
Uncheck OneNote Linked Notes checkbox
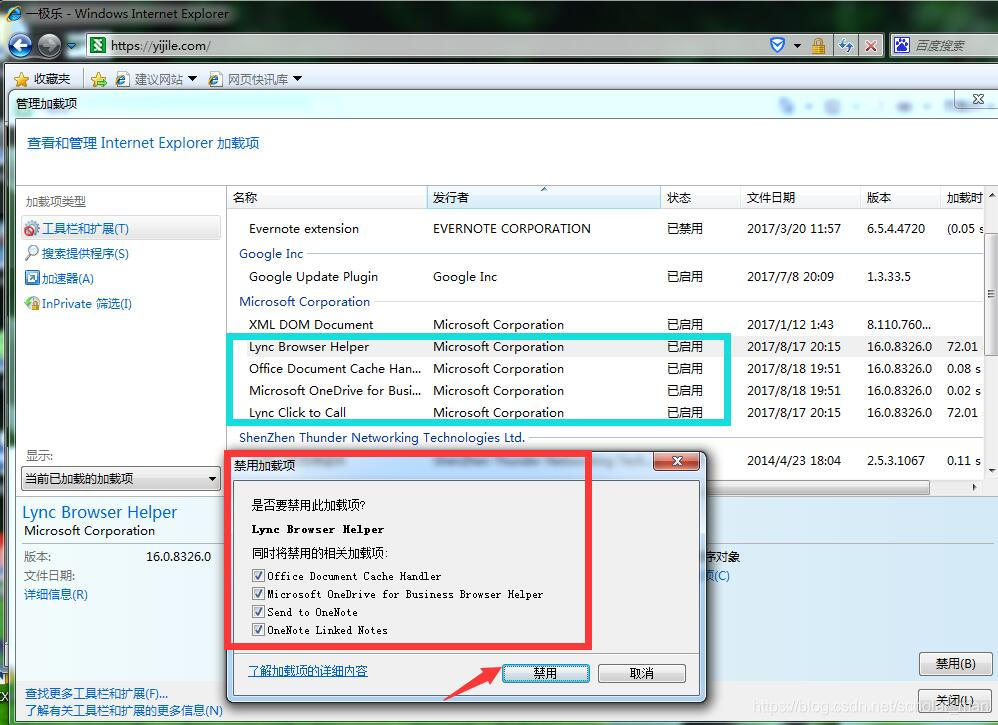258,630
